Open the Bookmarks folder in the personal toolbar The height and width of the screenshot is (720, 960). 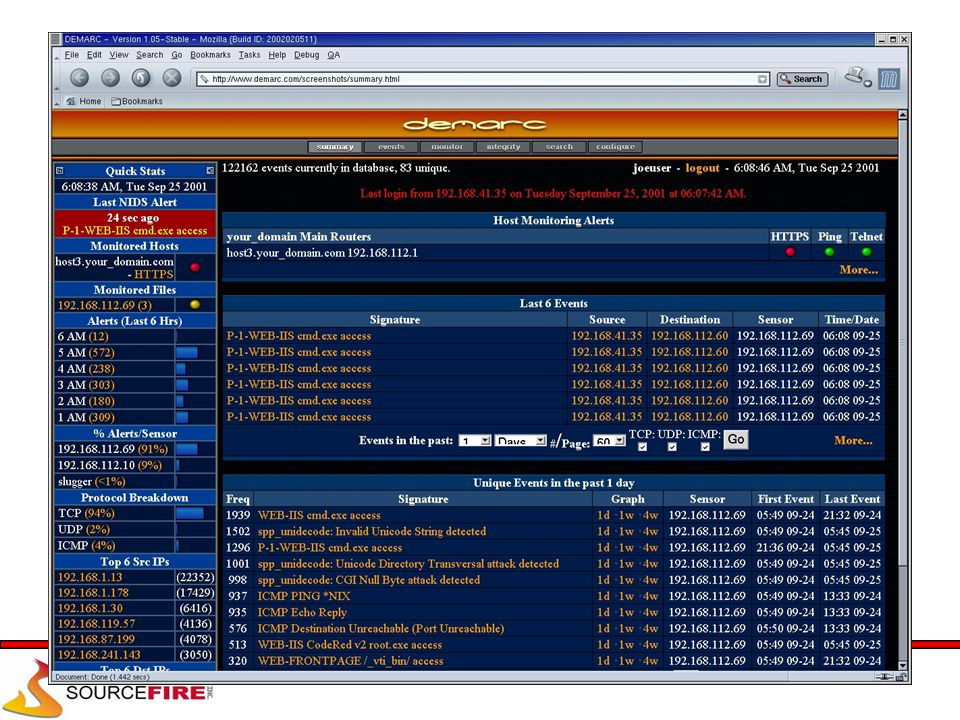137,101
